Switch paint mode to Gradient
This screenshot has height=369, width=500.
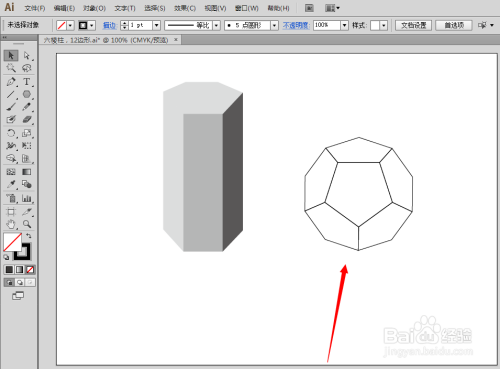(20, 269)
